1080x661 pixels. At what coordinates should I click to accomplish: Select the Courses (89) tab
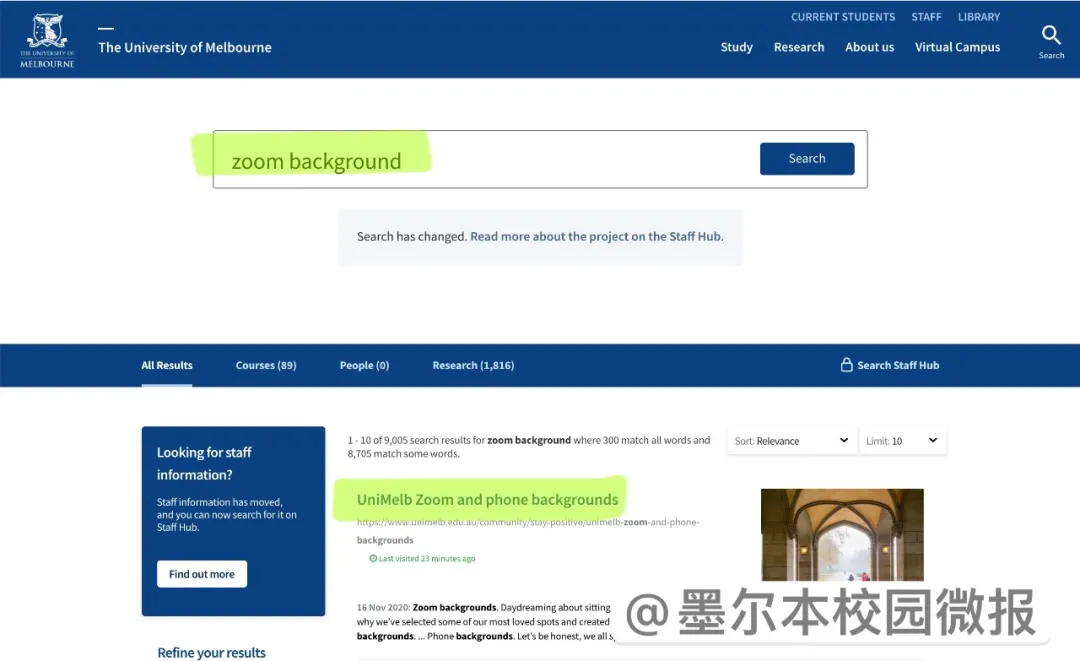click(x=266, y=366)
